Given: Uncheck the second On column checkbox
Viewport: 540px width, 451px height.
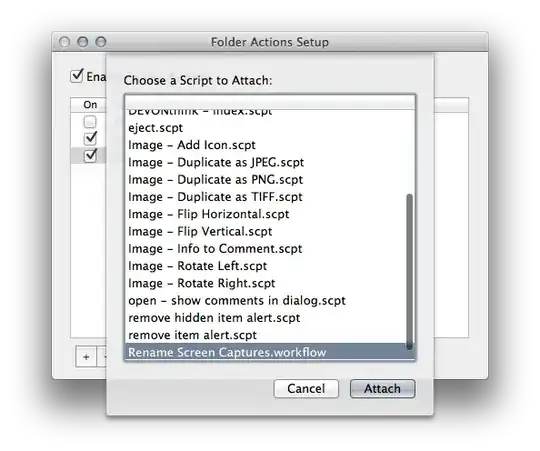Looking at the screenshot, I should [x=90, y=138].
